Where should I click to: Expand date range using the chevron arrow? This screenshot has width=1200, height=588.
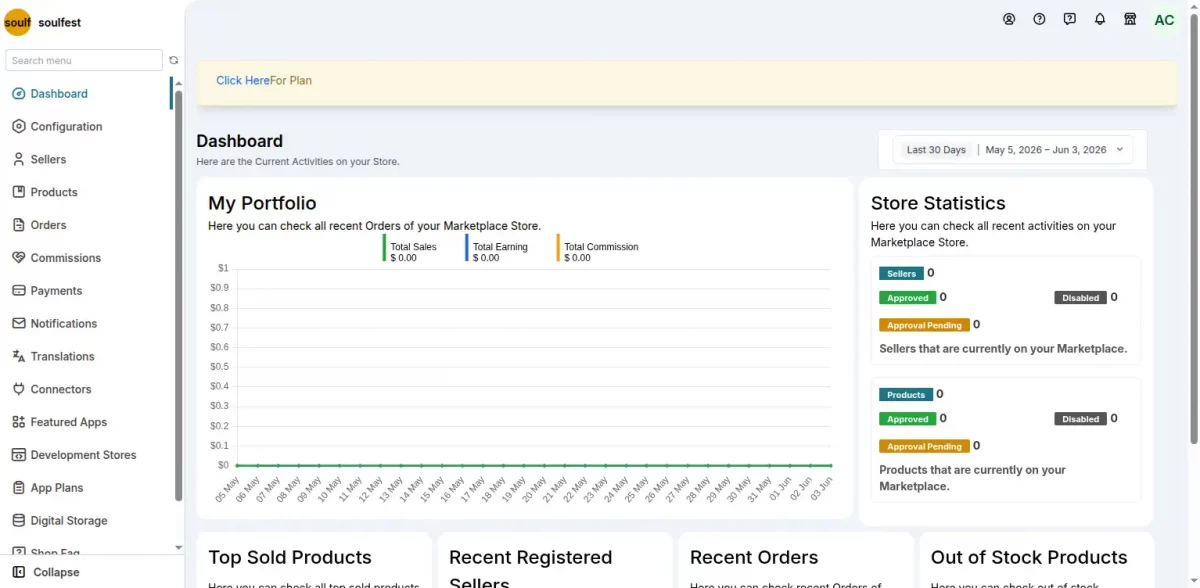(1119, 150)
